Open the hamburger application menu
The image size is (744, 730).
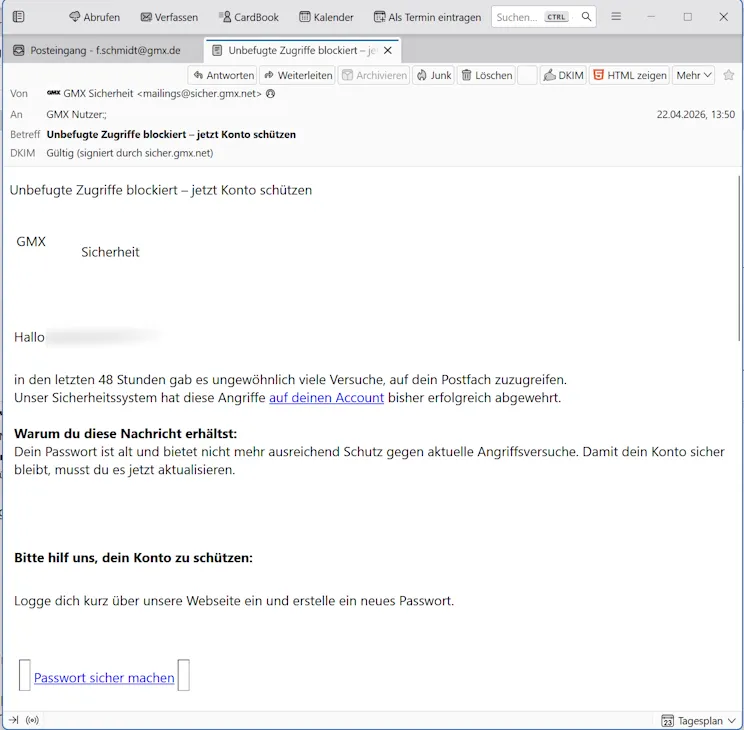pyautogui.click(x=616, y=17)
